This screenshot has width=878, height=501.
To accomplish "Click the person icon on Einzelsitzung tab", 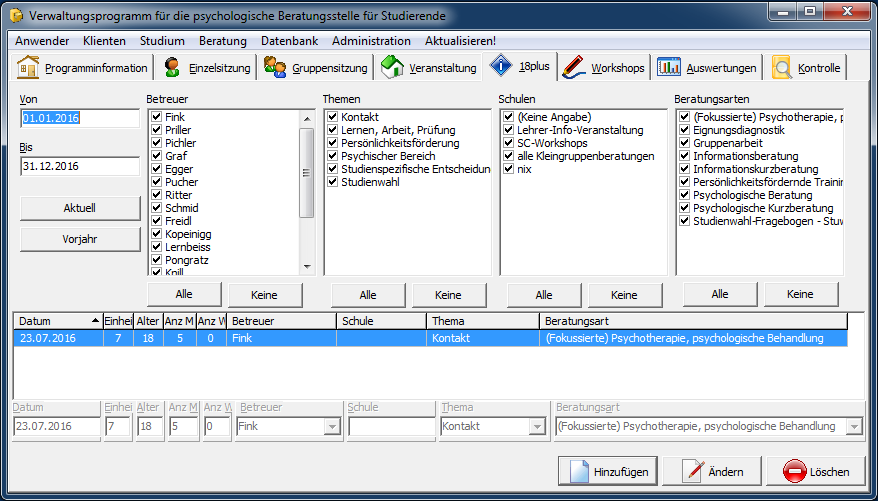I will (x=172, y=68).
